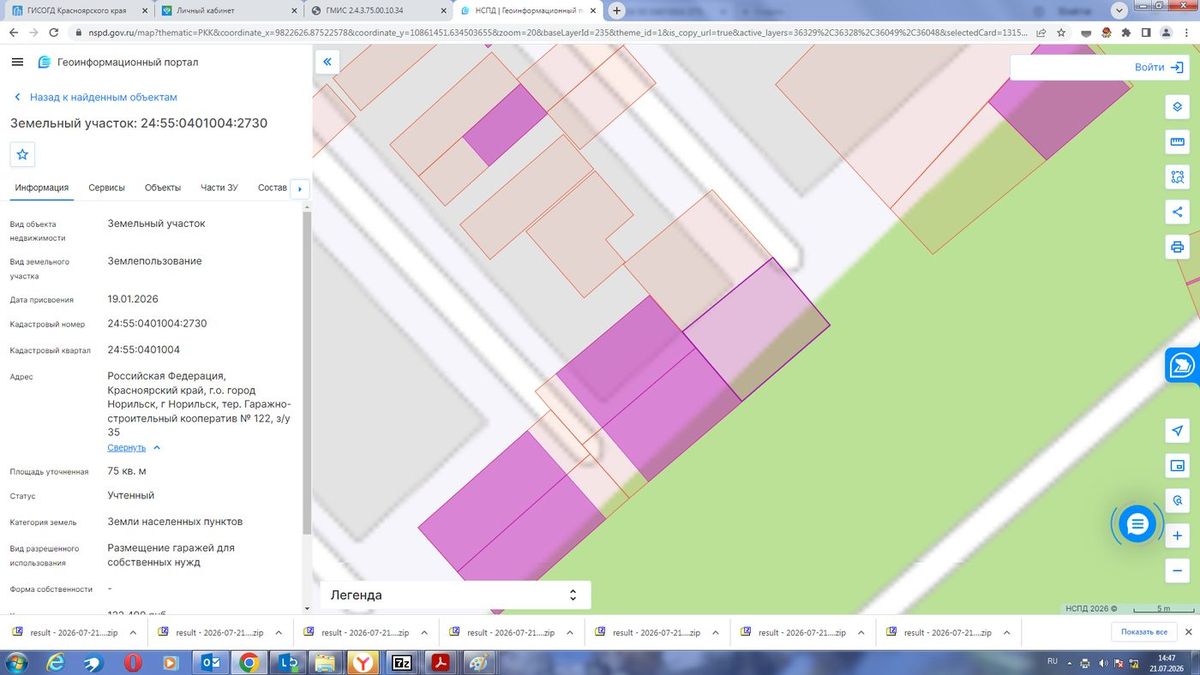The image size is (1200, 675).
Task: Switch to the Объекты tab
Action: tap(162, 188)
